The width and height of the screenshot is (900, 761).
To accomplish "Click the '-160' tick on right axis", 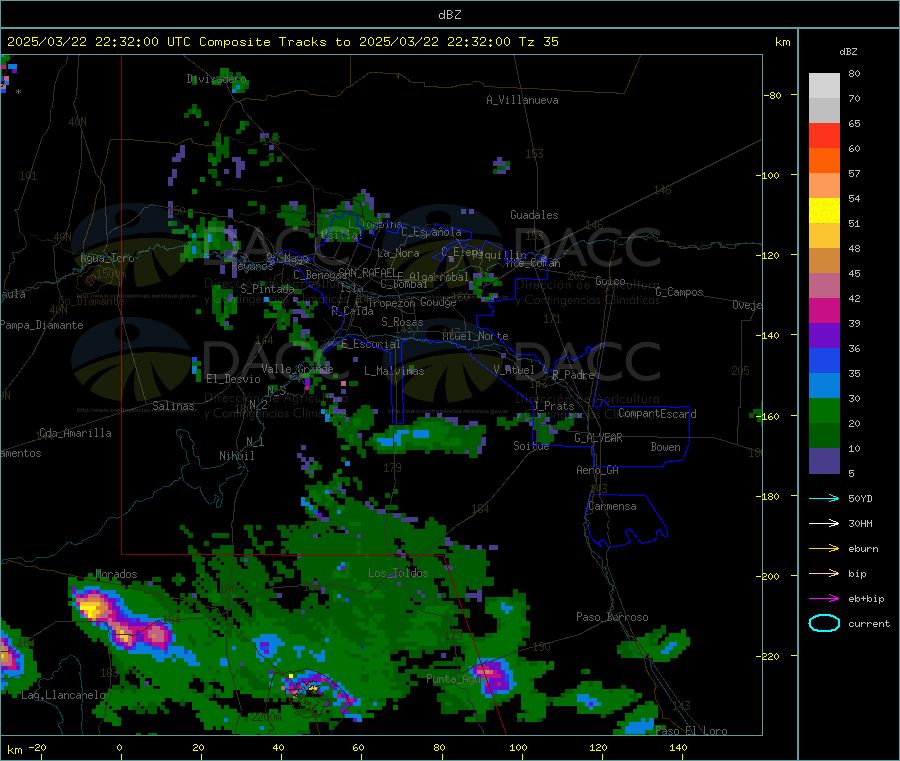I will click(770, 416).
